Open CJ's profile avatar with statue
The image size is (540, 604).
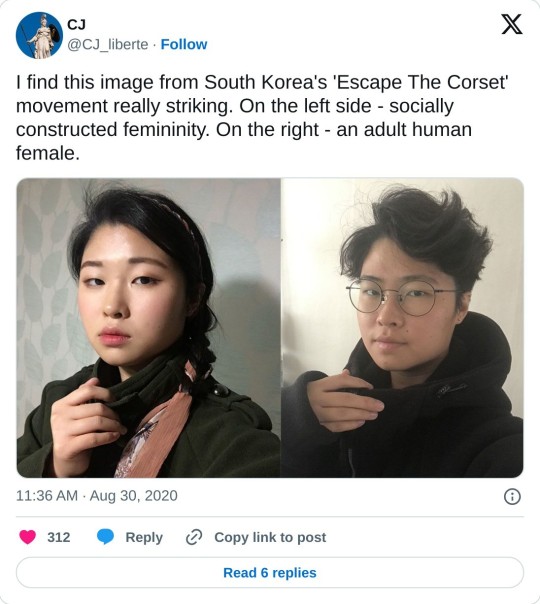pos(39,35)
